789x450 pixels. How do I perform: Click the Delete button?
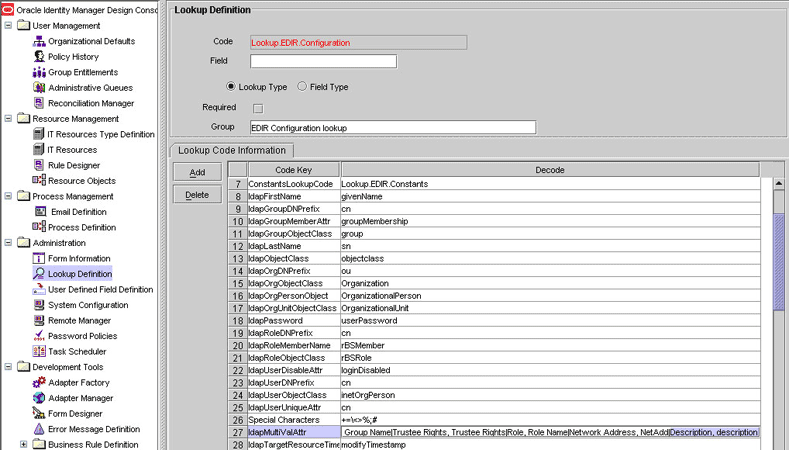(197, 194)
